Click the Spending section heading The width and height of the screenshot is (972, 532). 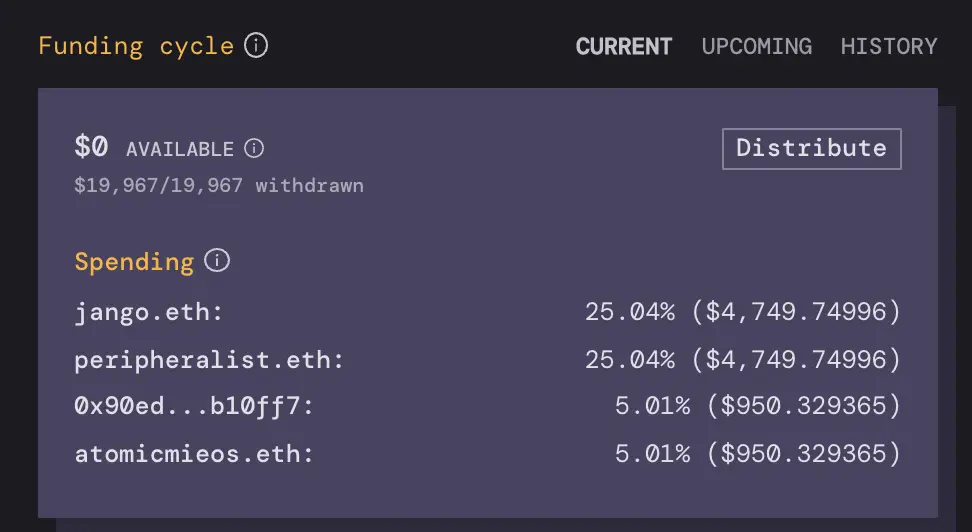134,262
